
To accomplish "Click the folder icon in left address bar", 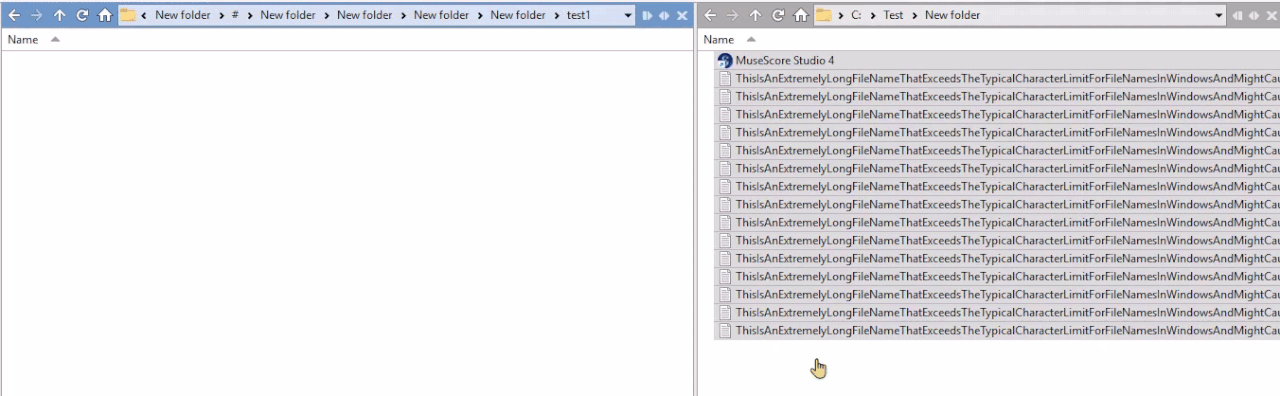I will coord(128,15).
